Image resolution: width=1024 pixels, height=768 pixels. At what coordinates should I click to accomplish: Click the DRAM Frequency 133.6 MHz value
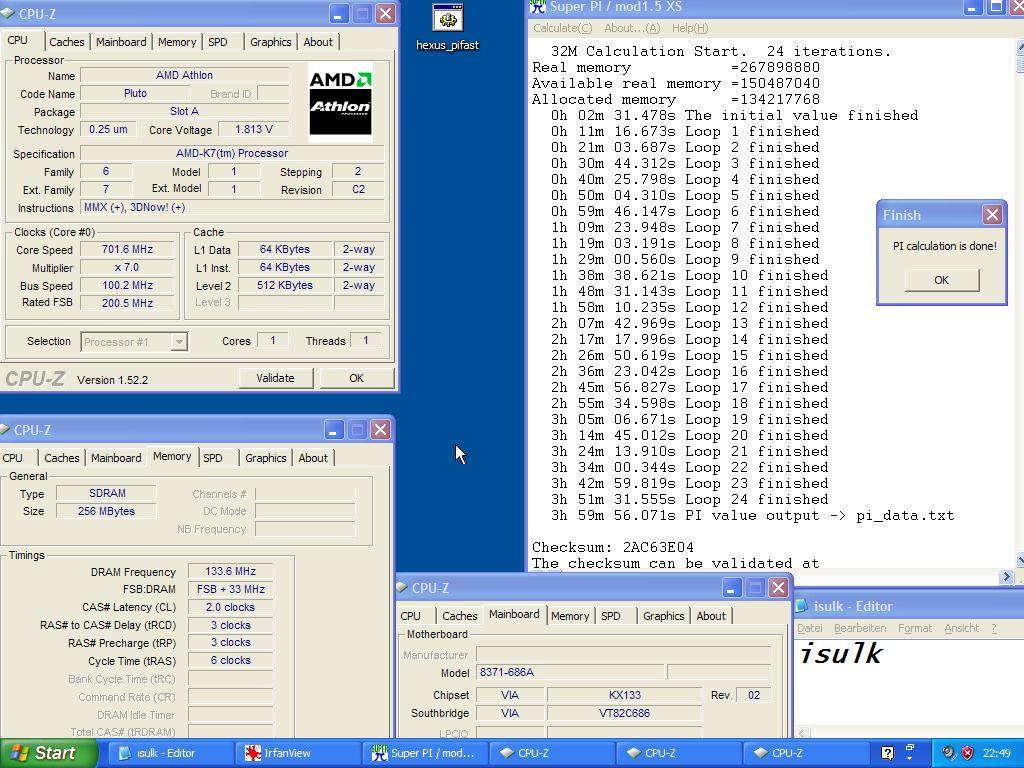[231, 571]
